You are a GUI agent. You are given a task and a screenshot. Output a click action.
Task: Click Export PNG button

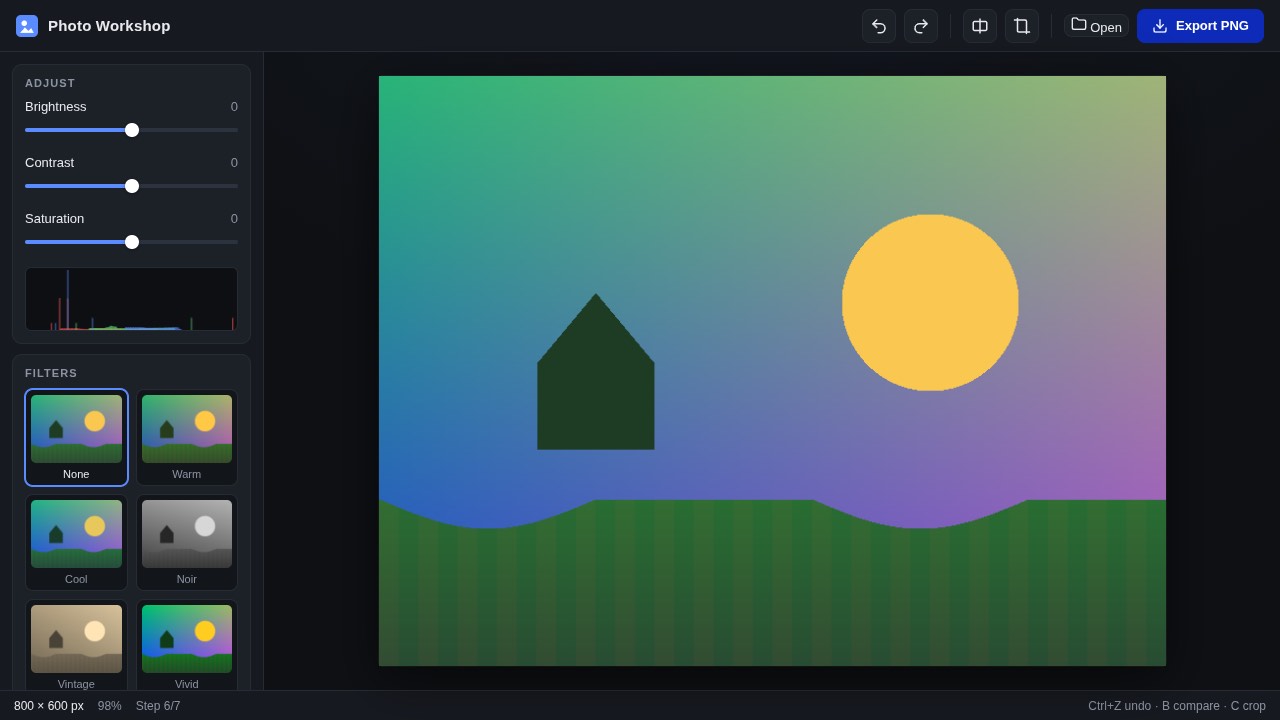tap(1200, 26)
